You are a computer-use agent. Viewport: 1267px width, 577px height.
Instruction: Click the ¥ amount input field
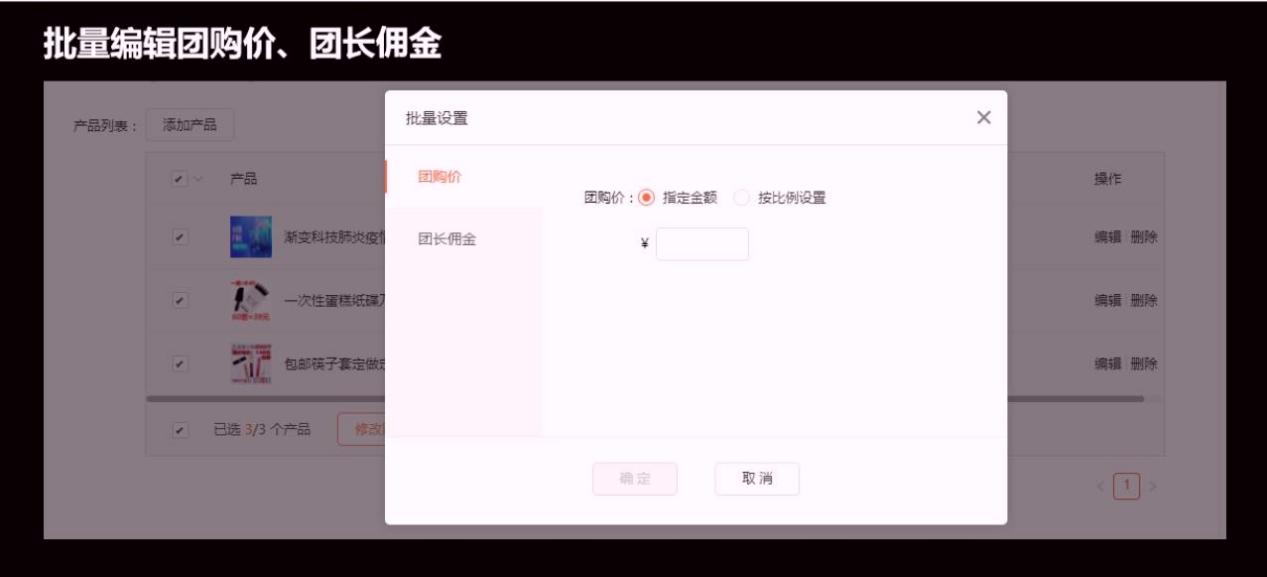702,244
